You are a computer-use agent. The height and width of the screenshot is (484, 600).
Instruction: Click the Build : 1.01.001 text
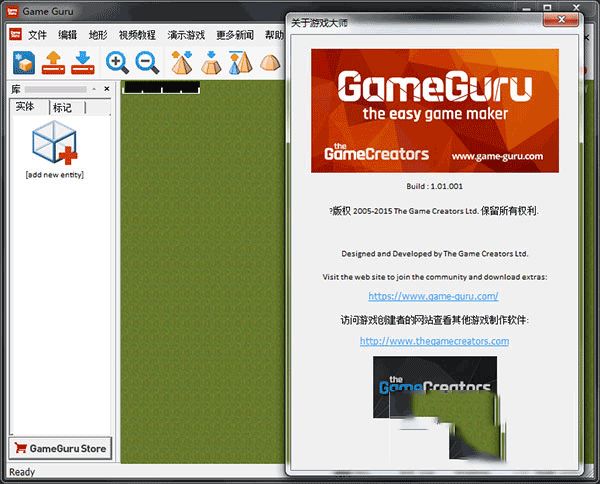coord(435,186)
